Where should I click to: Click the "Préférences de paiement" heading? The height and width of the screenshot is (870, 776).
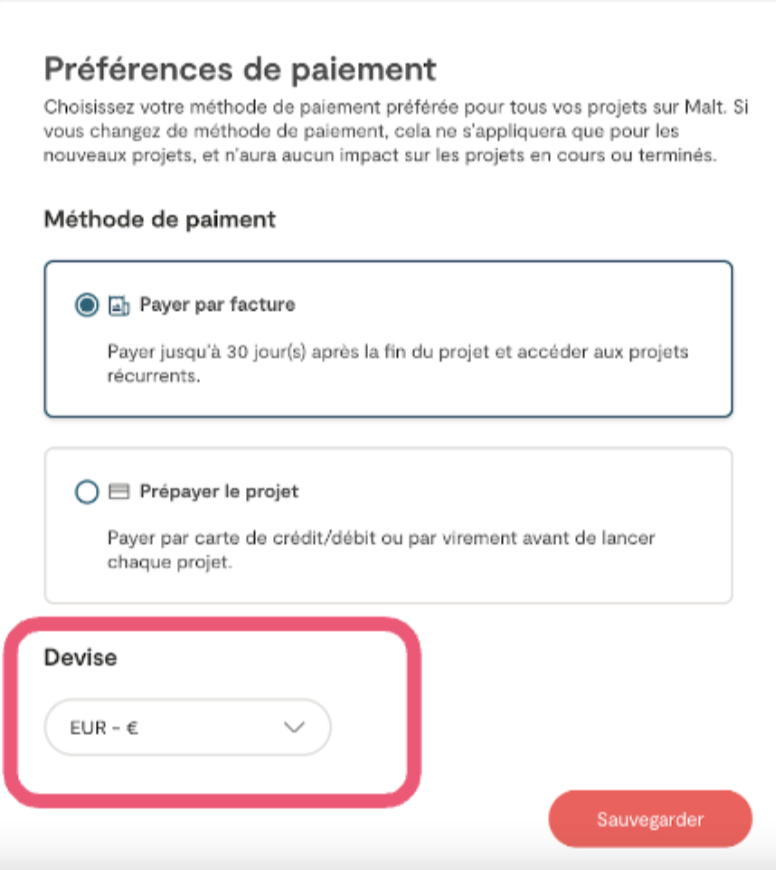click(x=240, y=70)
